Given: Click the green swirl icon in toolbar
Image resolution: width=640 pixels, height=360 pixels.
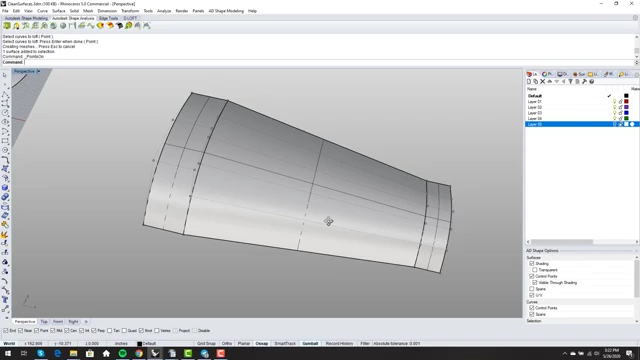Looking at the screenshot, I should tap(129, 26).
